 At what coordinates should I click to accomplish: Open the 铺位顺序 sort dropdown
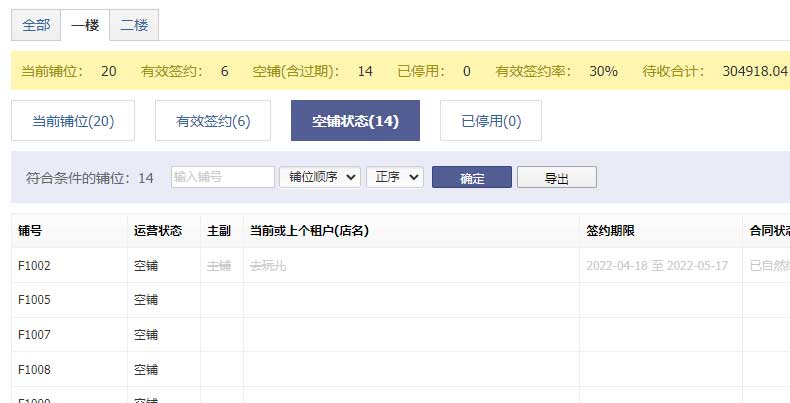click(x=320, y=177)
